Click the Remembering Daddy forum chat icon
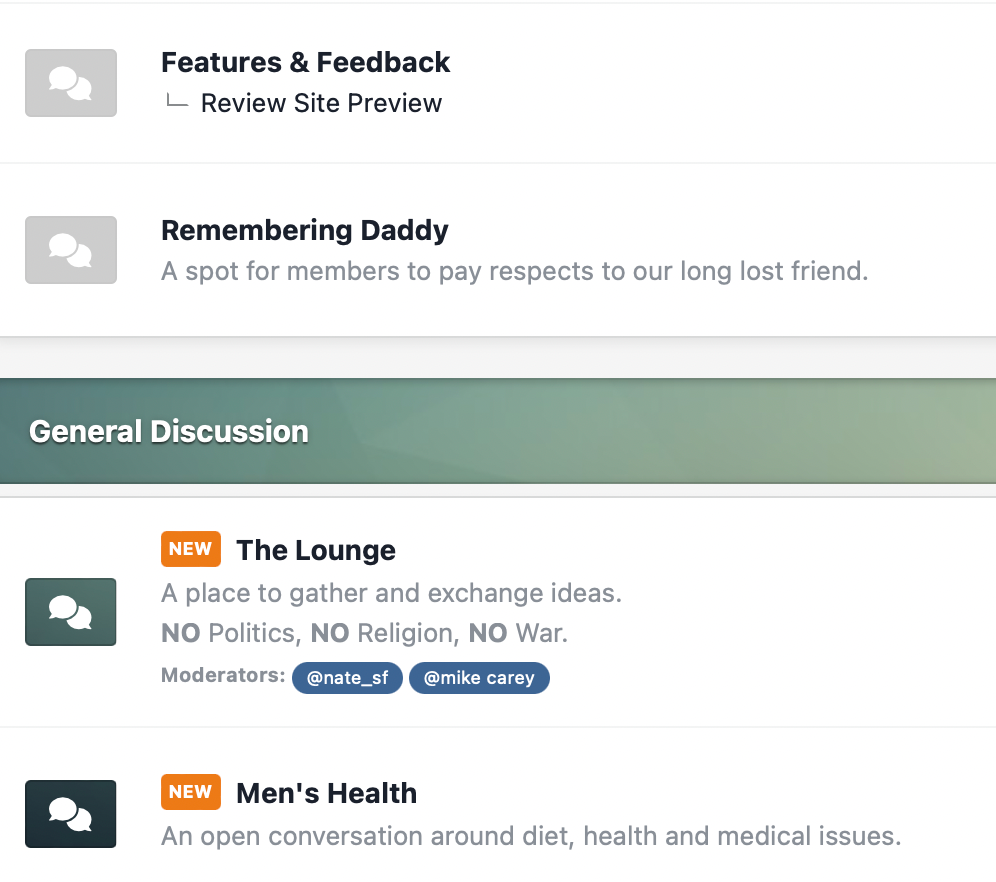996x882 pixels. point(70,250)
